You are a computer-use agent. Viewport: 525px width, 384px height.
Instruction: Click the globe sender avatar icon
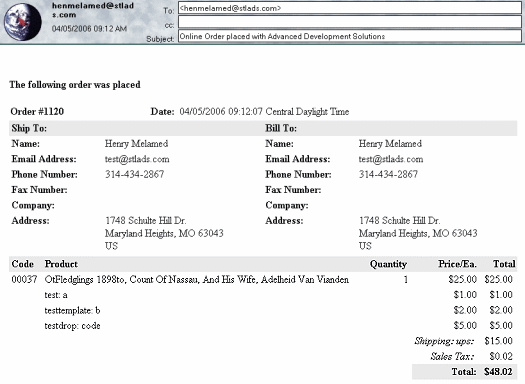(23, 22)
